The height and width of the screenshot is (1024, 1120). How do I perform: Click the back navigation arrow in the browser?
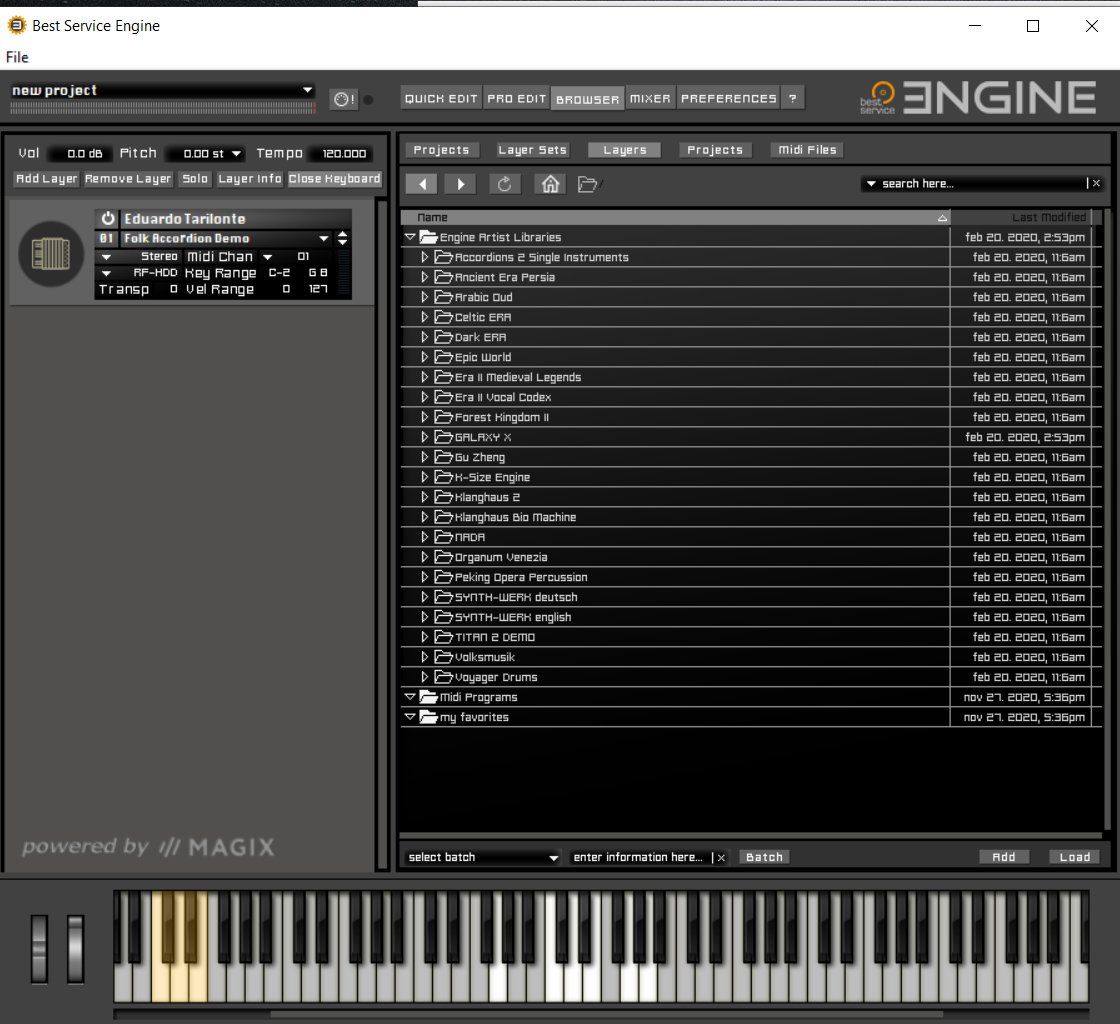coord(421,183)
